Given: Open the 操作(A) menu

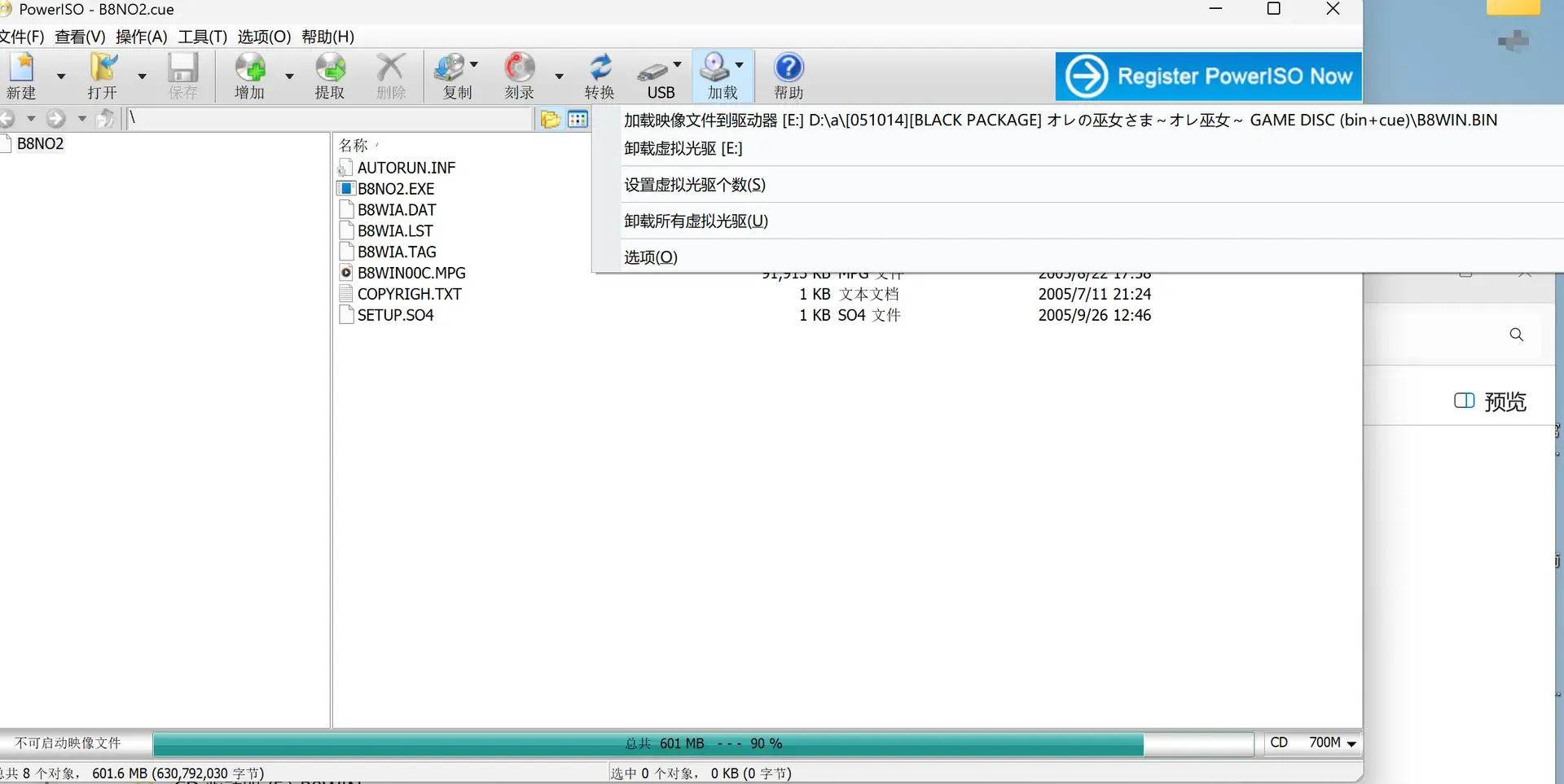Looking at the screenshot, I should coord(142,37).
